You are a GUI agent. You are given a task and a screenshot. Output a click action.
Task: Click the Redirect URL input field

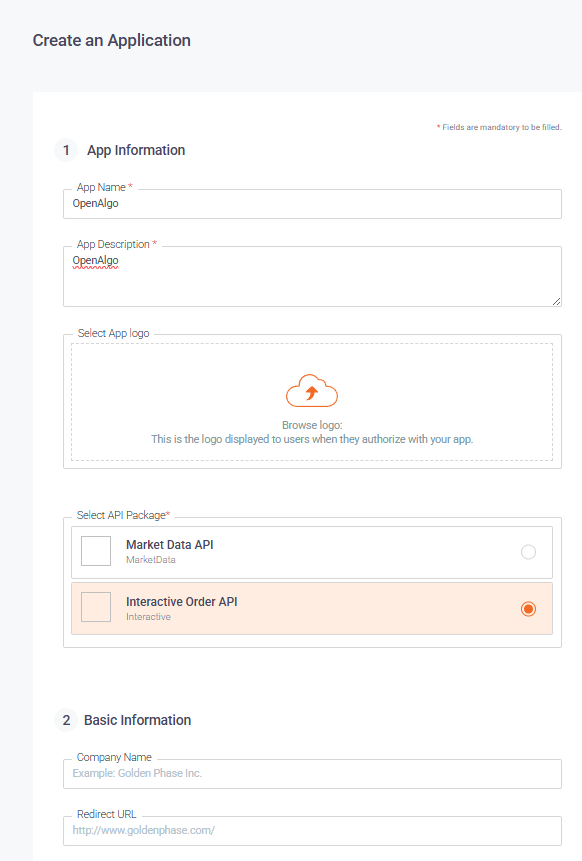(312, 831)
